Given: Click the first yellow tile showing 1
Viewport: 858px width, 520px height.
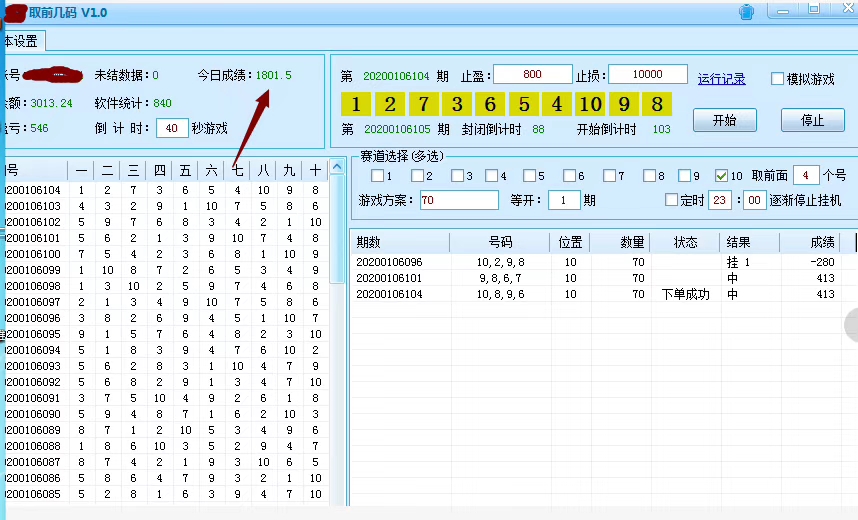Looking at the screenshot, I should [356, 104].
